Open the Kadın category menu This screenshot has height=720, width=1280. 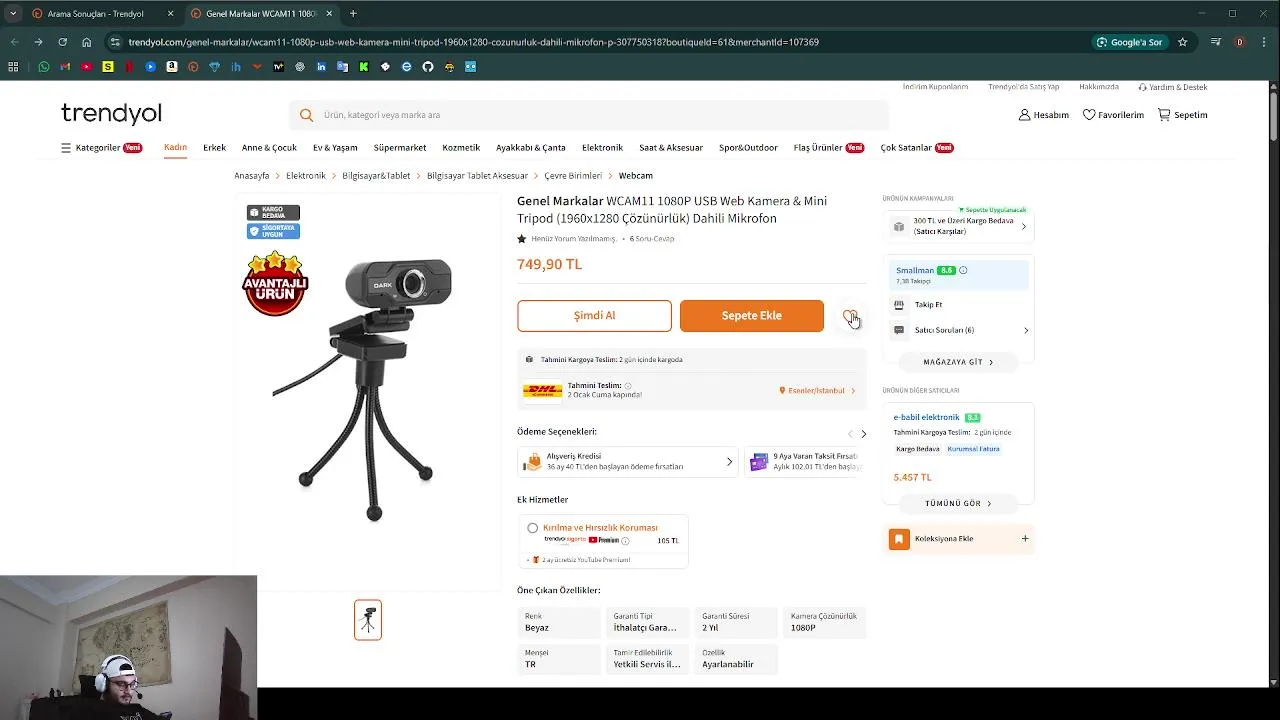point(175,147)
